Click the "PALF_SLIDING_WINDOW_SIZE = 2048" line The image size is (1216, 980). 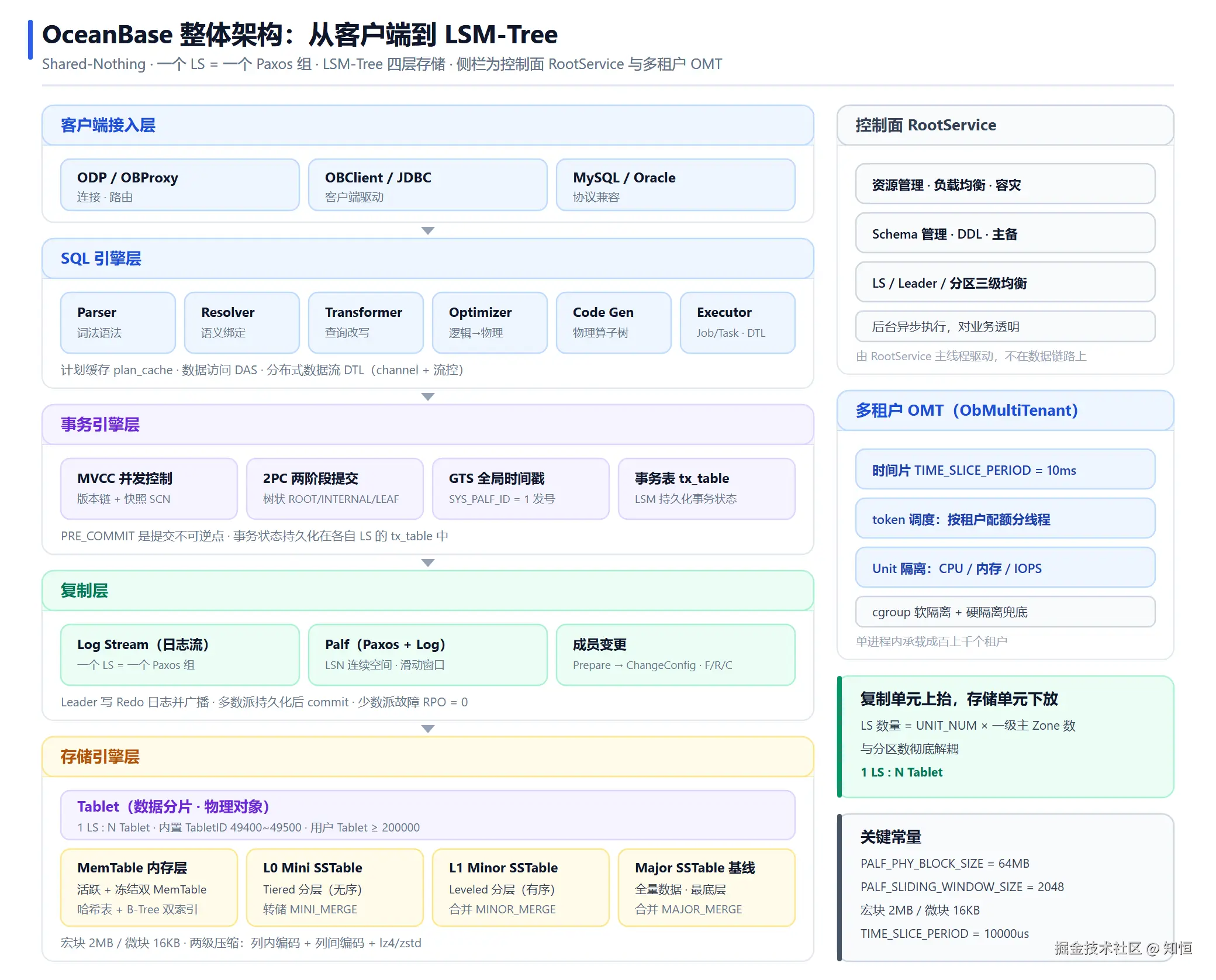click(x=962, y=886)
